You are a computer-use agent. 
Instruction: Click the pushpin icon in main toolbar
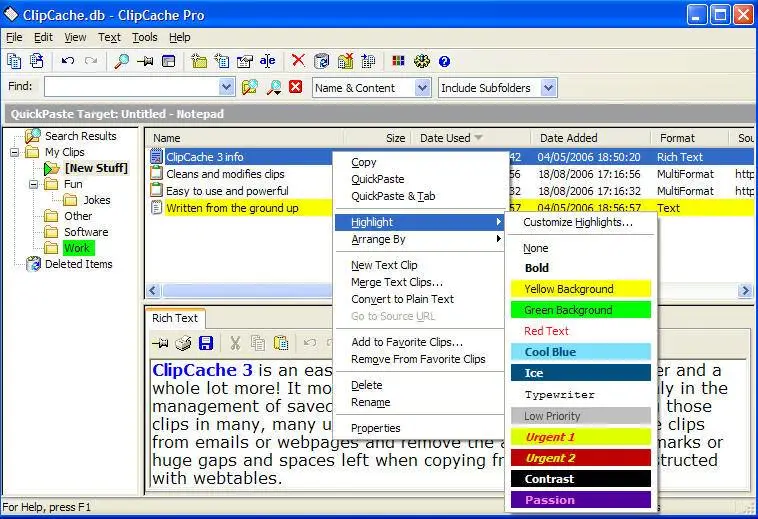[x=145, y=61]
